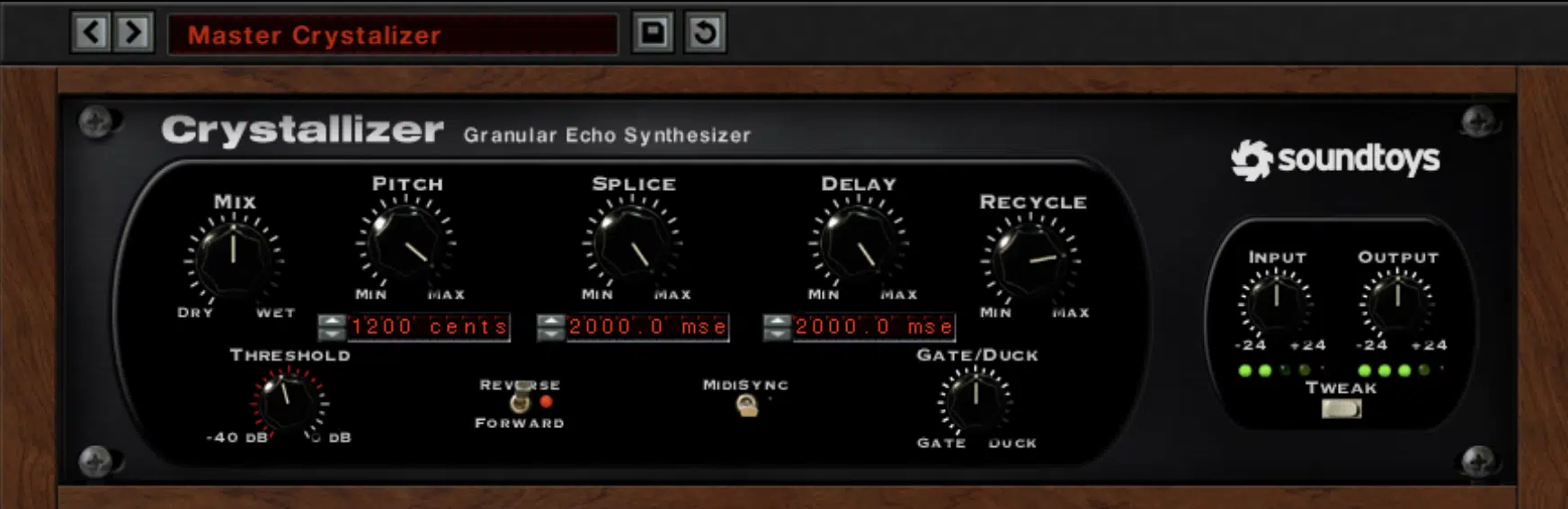Decrease Delay time with the down arrow
The image size is (1568, 509).
coord(777,334)
